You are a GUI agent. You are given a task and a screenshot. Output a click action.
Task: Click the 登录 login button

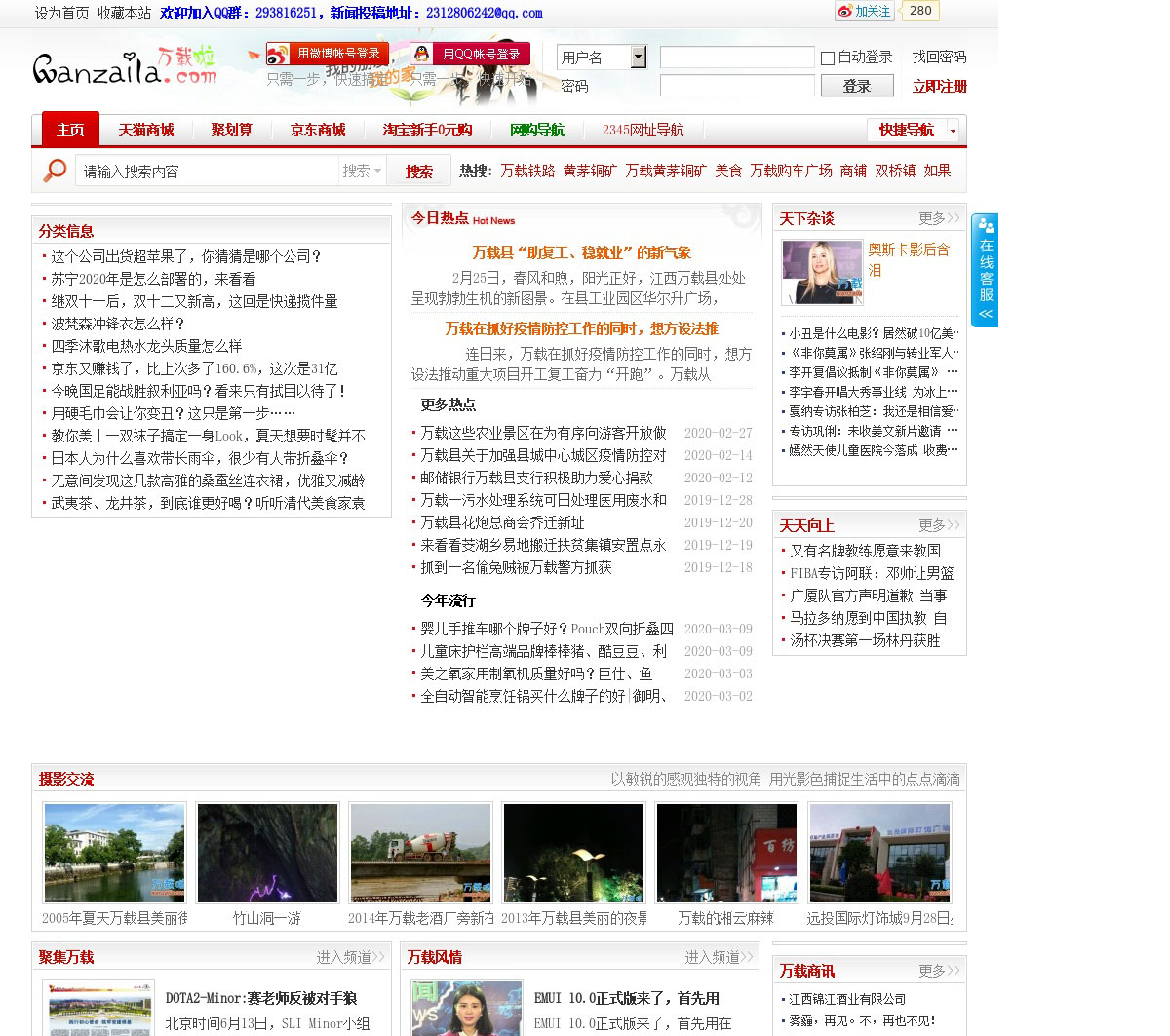(x=856, y=86)
